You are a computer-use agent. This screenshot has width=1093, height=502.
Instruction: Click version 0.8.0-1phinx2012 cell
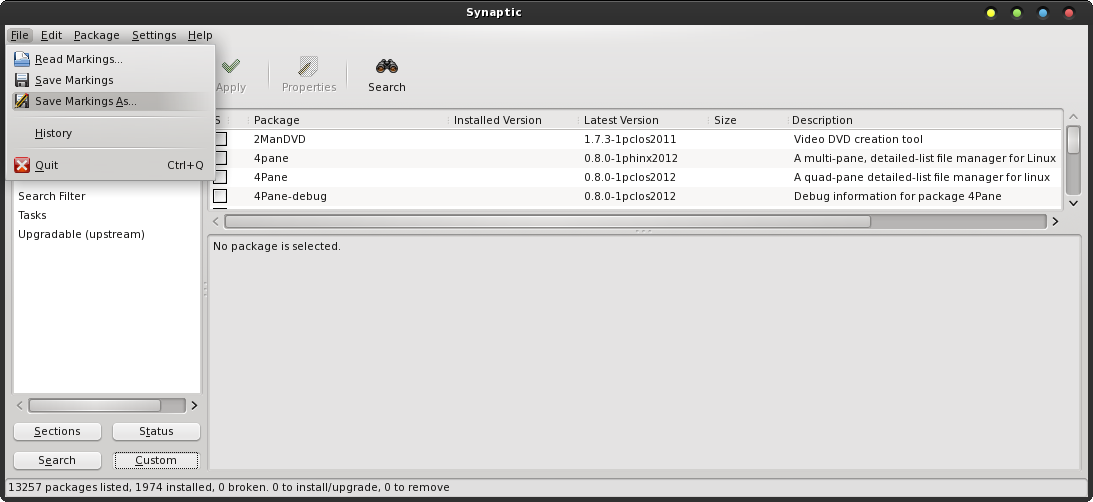631,158
